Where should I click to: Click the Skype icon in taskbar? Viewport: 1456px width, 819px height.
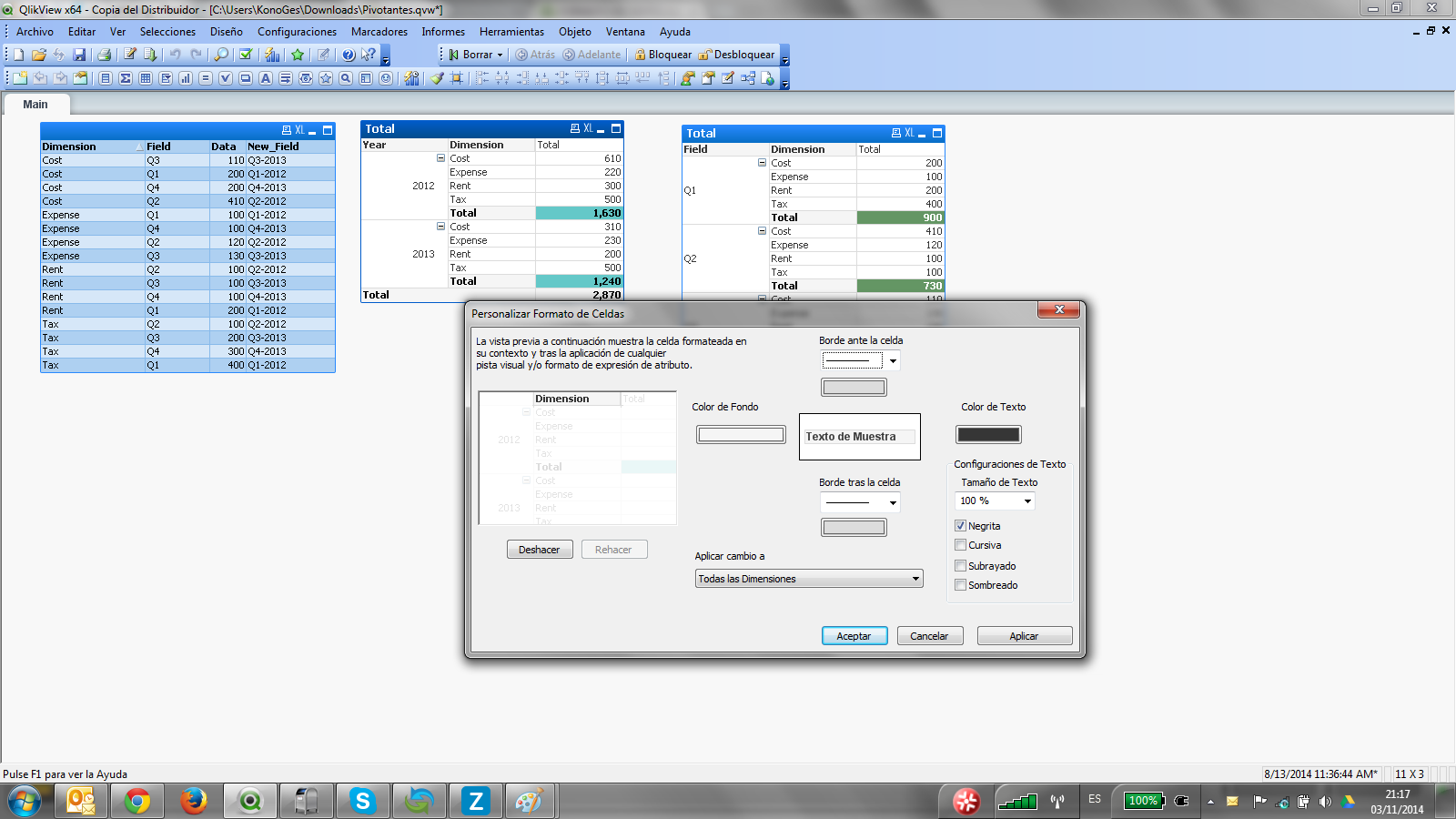362,801
